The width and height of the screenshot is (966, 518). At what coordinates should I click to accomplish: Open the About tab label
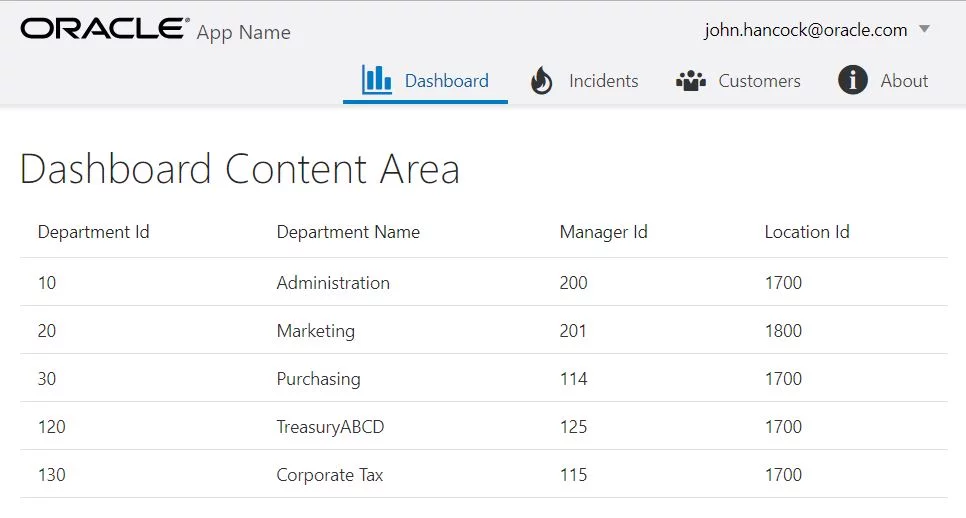pyautogui.click(x=904, y=81)
